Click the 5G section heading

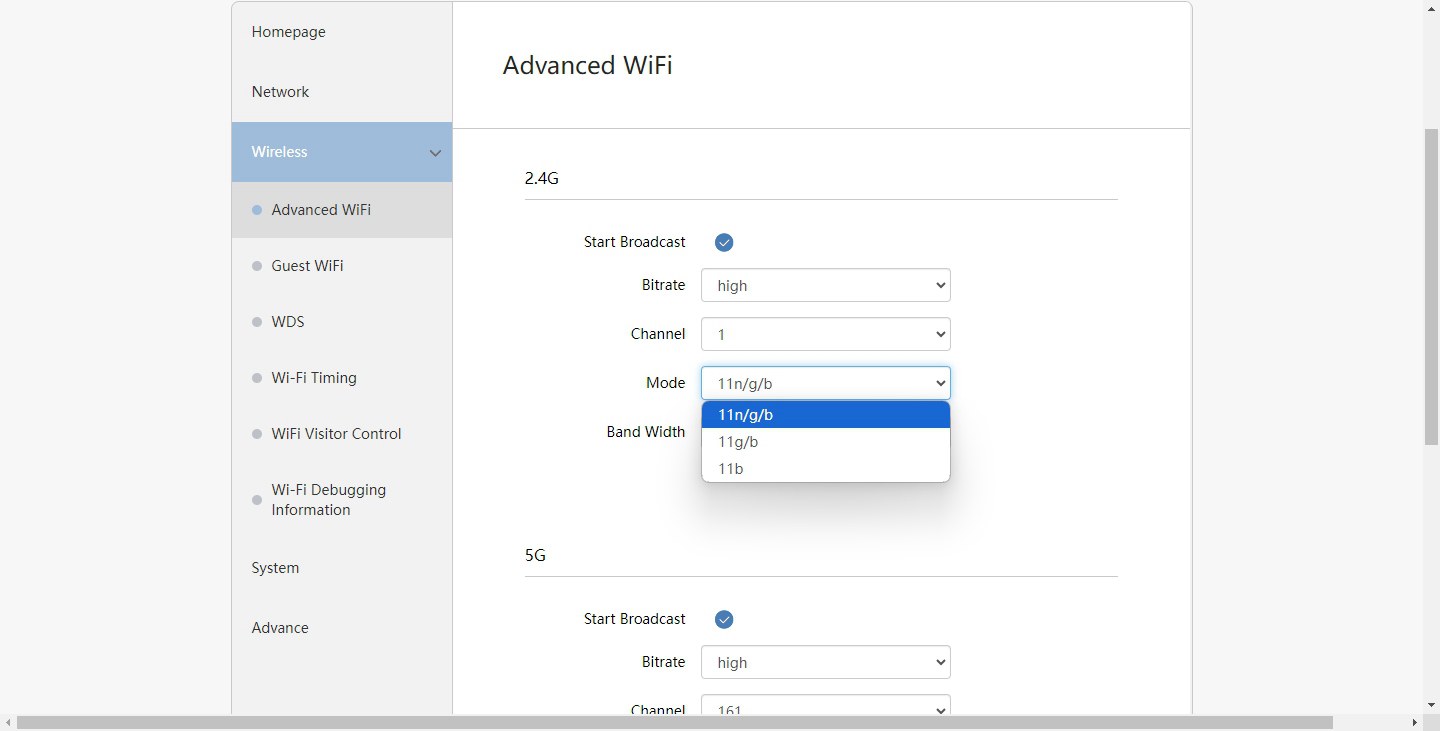[535, 556]
